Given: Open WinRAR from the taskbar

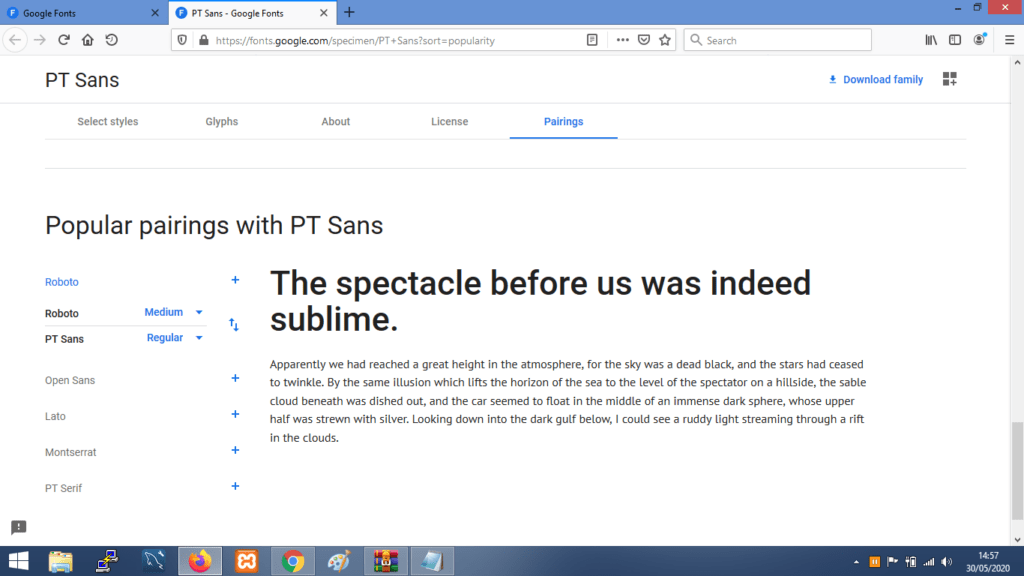Looking at the screenshot, I should point(385,561).
